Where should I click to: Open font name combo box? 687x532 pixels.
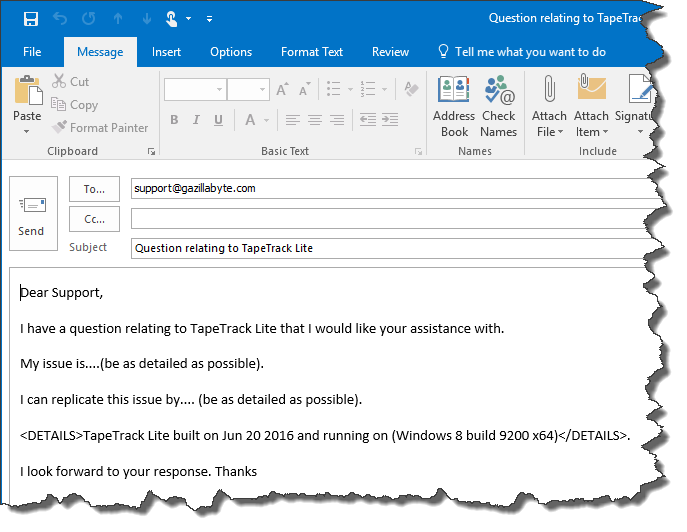tap(195, 89)
